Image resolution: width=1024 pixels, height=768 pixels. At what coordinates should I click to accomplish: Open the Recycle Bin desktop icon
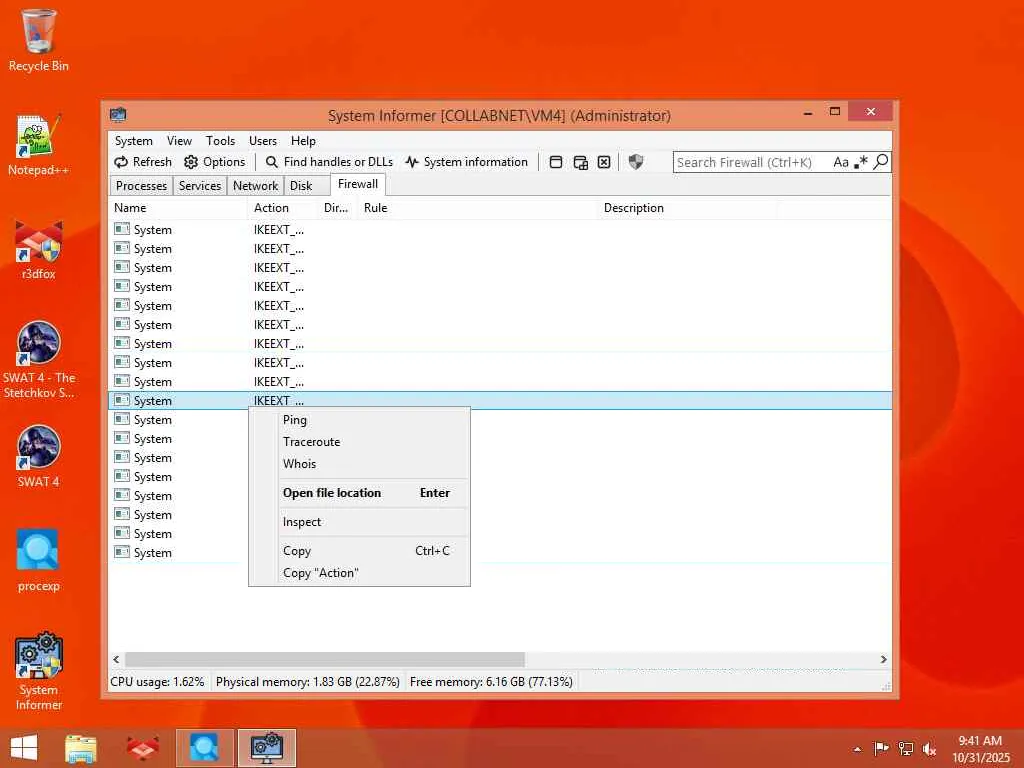pyautogui.click(x=39, y=40)
